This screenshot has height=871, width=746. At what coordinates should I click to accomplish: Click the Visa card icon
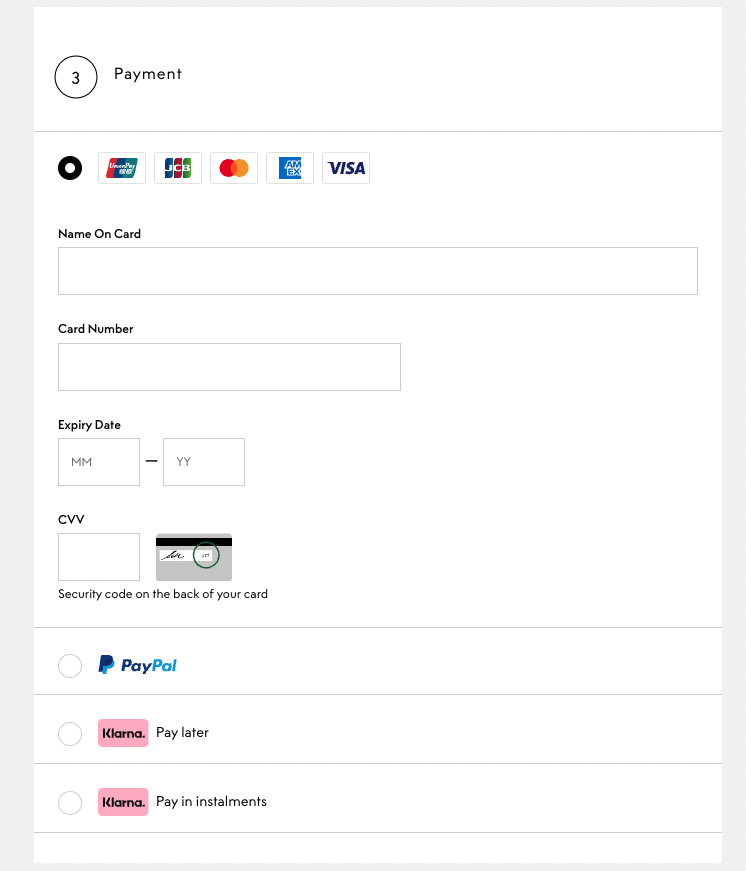(x=346, y=168)
